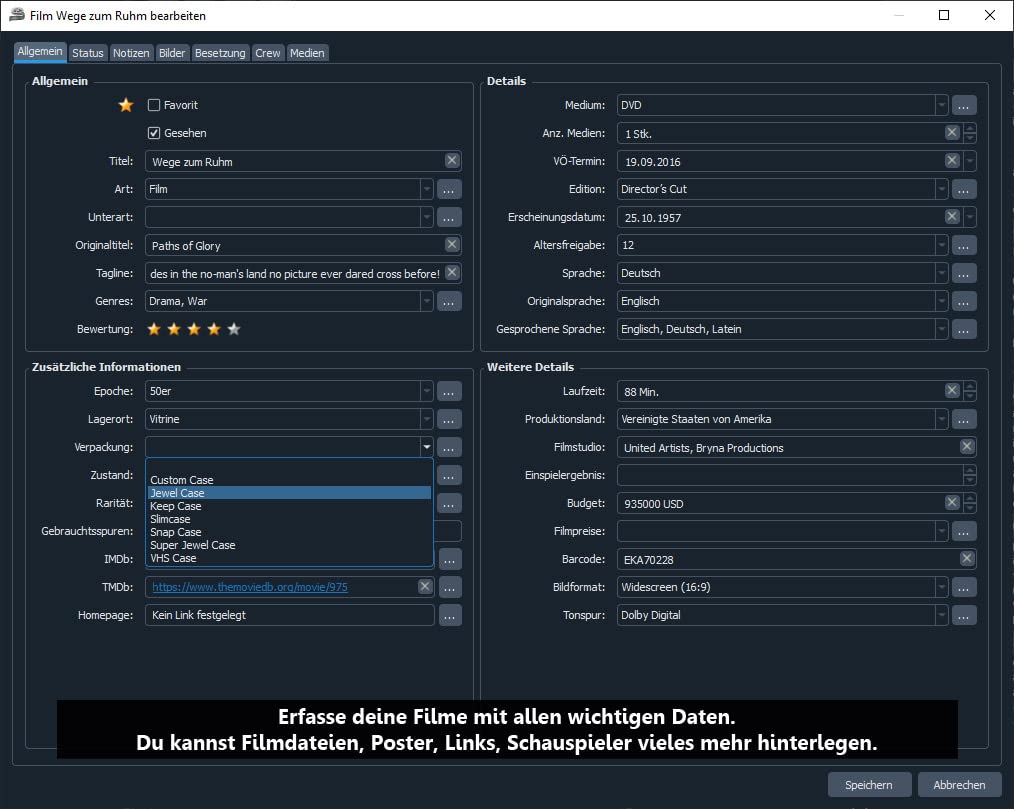Screen dimensions: 1014x809
Task: Clear the Titel field with its X icon
Action: 452,160
